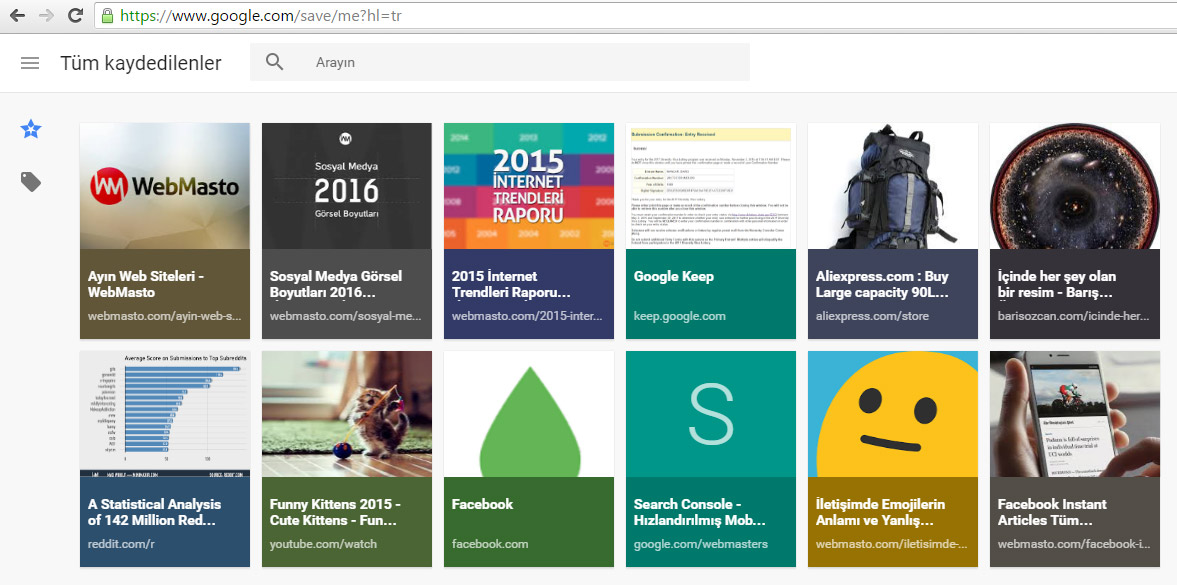Click the webmasto.com/2015-inter... URL text
The height and width of the screenshot is (585, 1177).
coord(528,315)
